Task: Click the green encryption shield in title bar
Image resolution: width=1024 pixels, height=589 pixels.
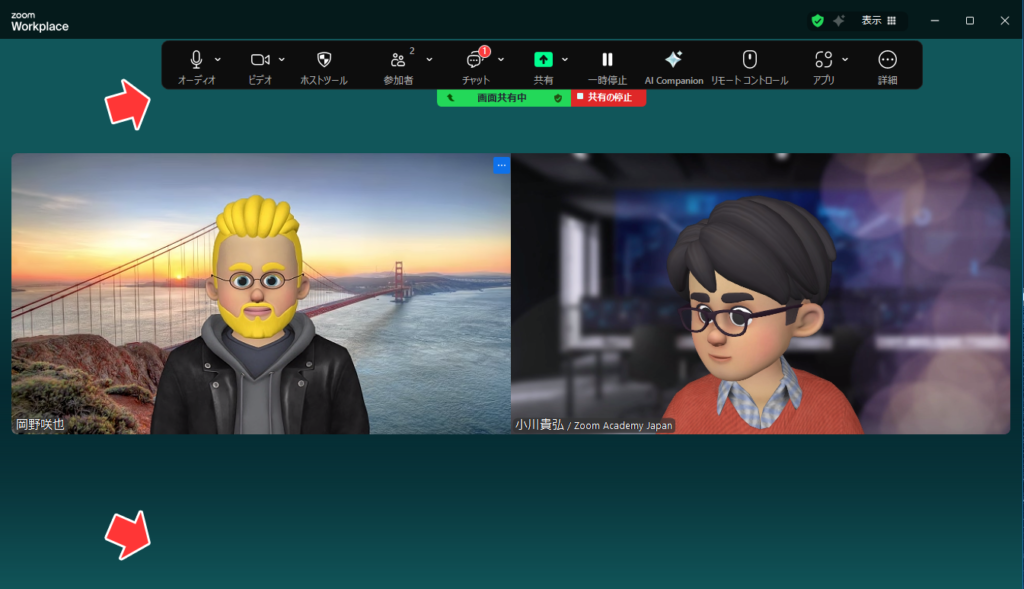Action: (x=817, y=20)
